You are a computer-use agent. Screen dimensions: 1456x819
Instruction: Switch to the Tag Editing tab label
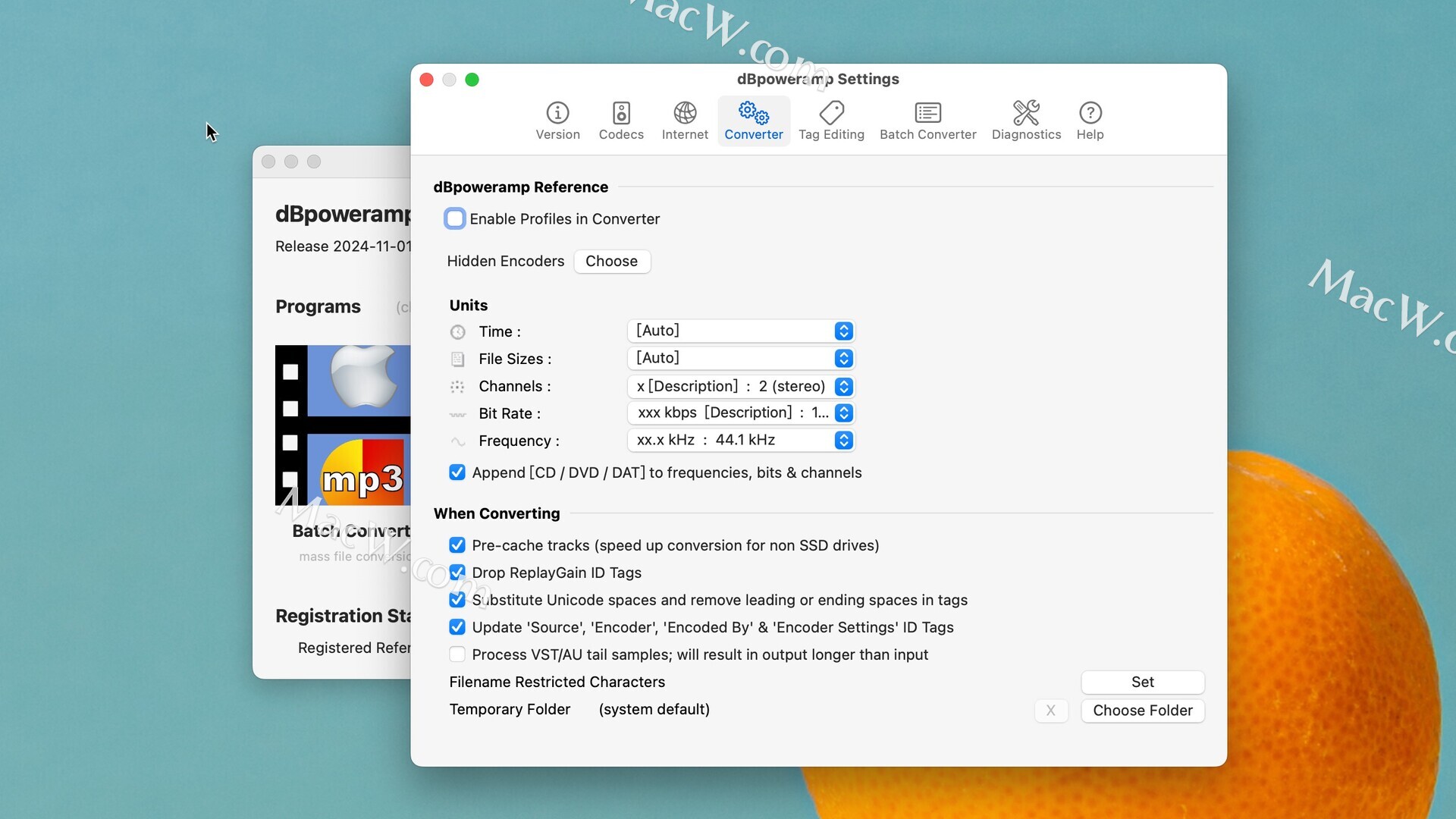[831, 135]
